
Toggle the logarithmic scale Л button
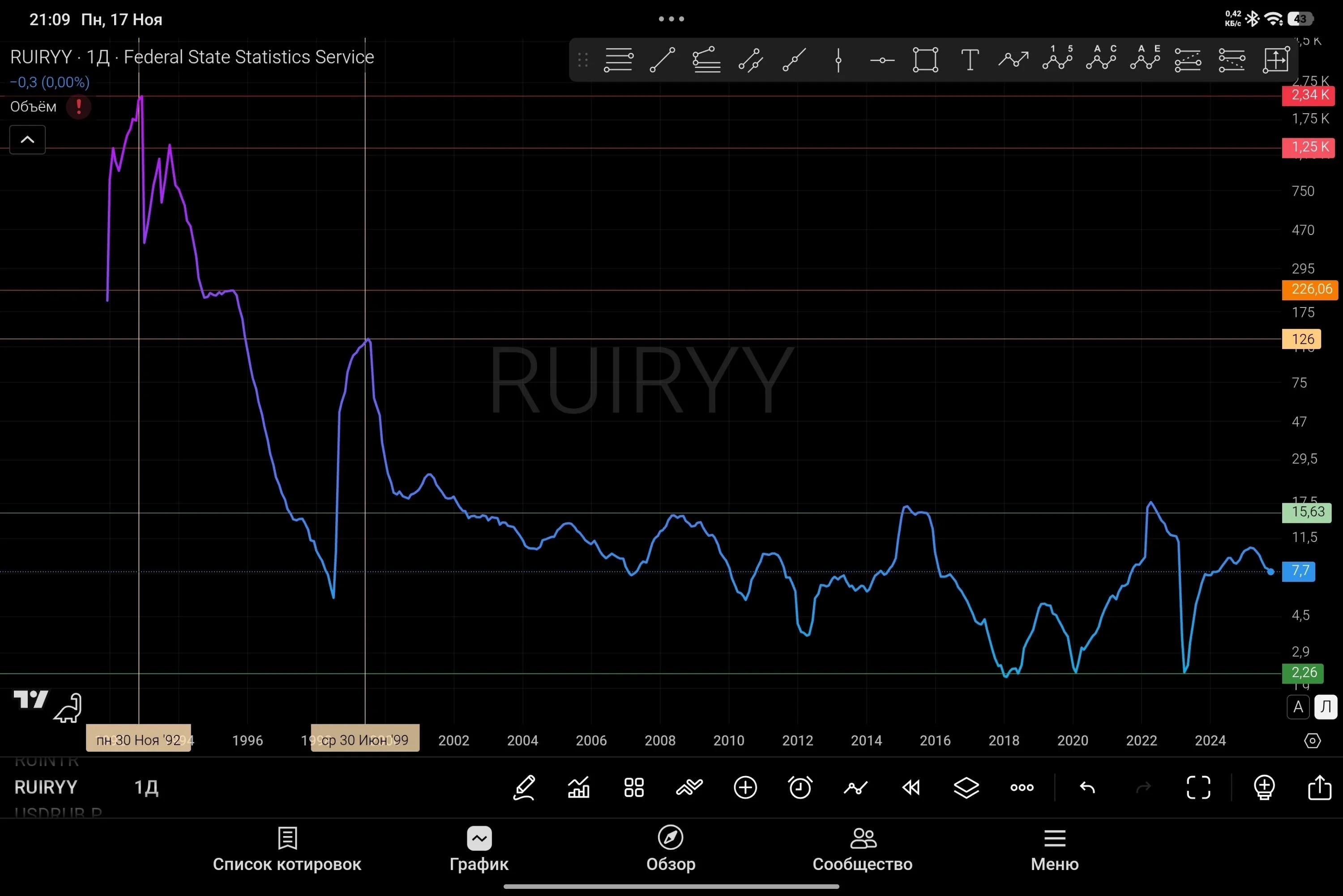[x=1326, y=707]
